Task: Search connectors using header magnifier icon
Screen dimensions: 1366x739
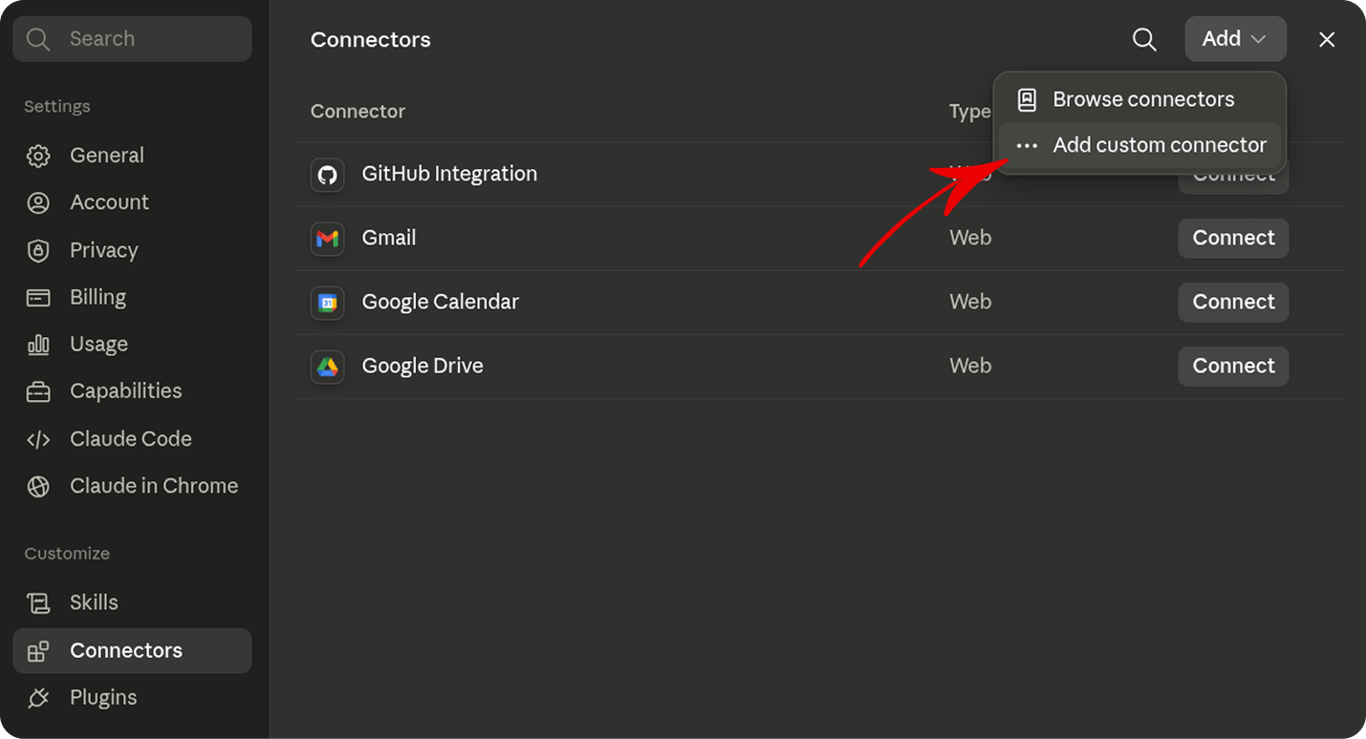Action: click(1144, 39)
